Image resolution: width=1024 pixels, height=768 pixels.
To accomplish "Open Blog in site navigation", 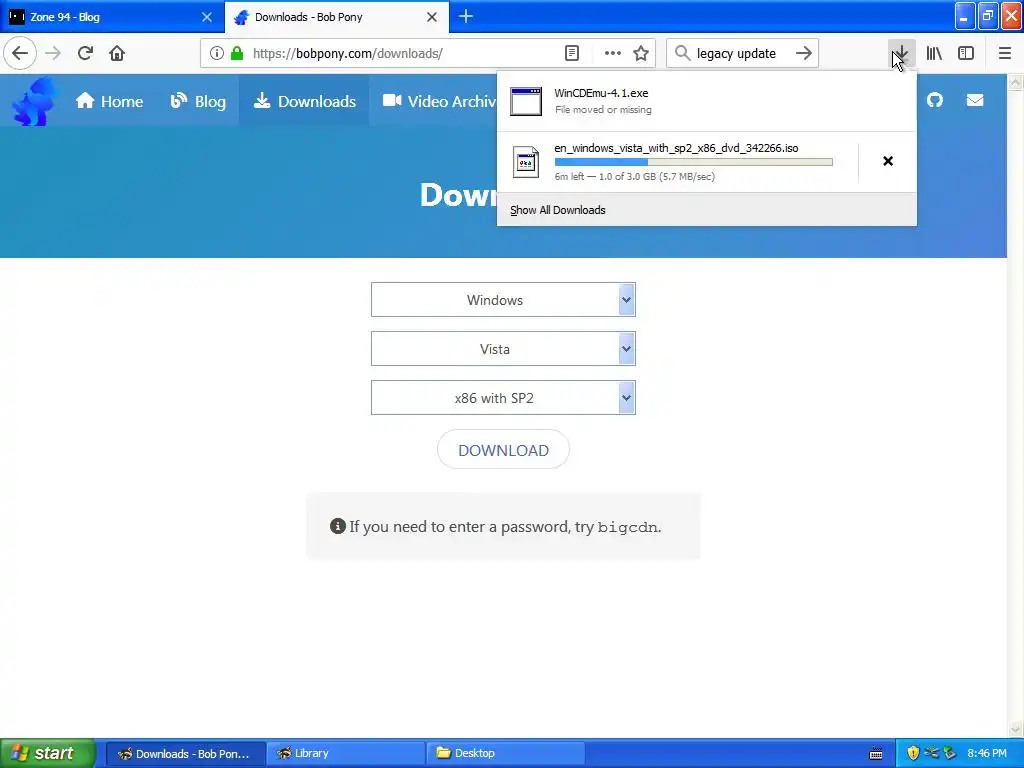I will coord(198,101).
